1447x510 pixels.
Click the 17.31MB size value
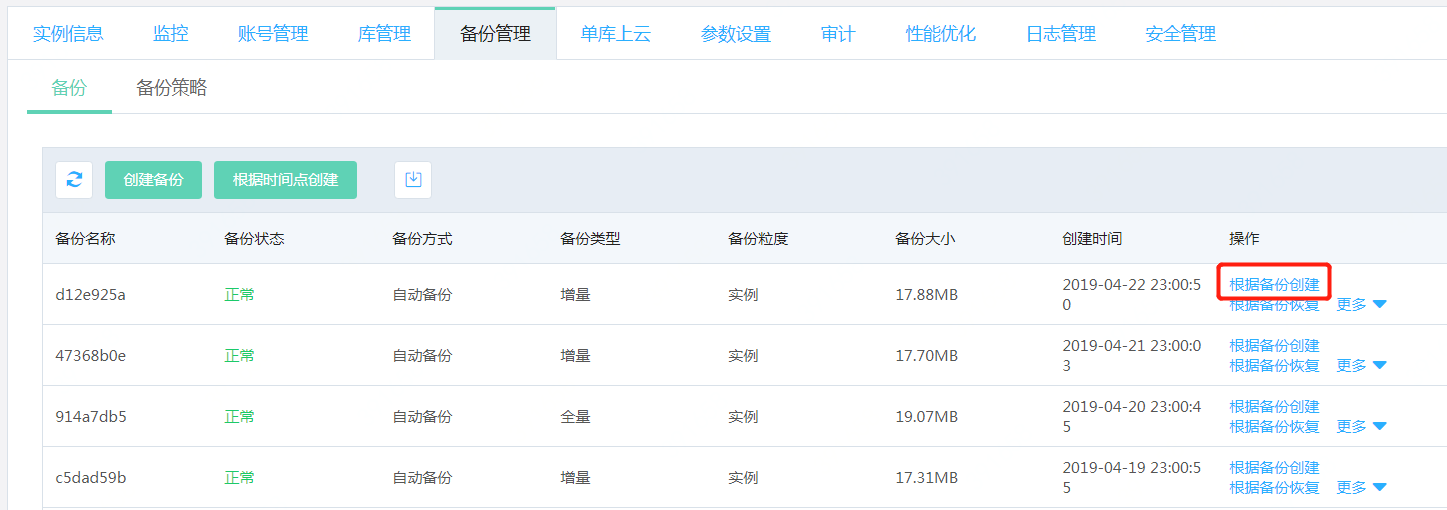(926, 478)
